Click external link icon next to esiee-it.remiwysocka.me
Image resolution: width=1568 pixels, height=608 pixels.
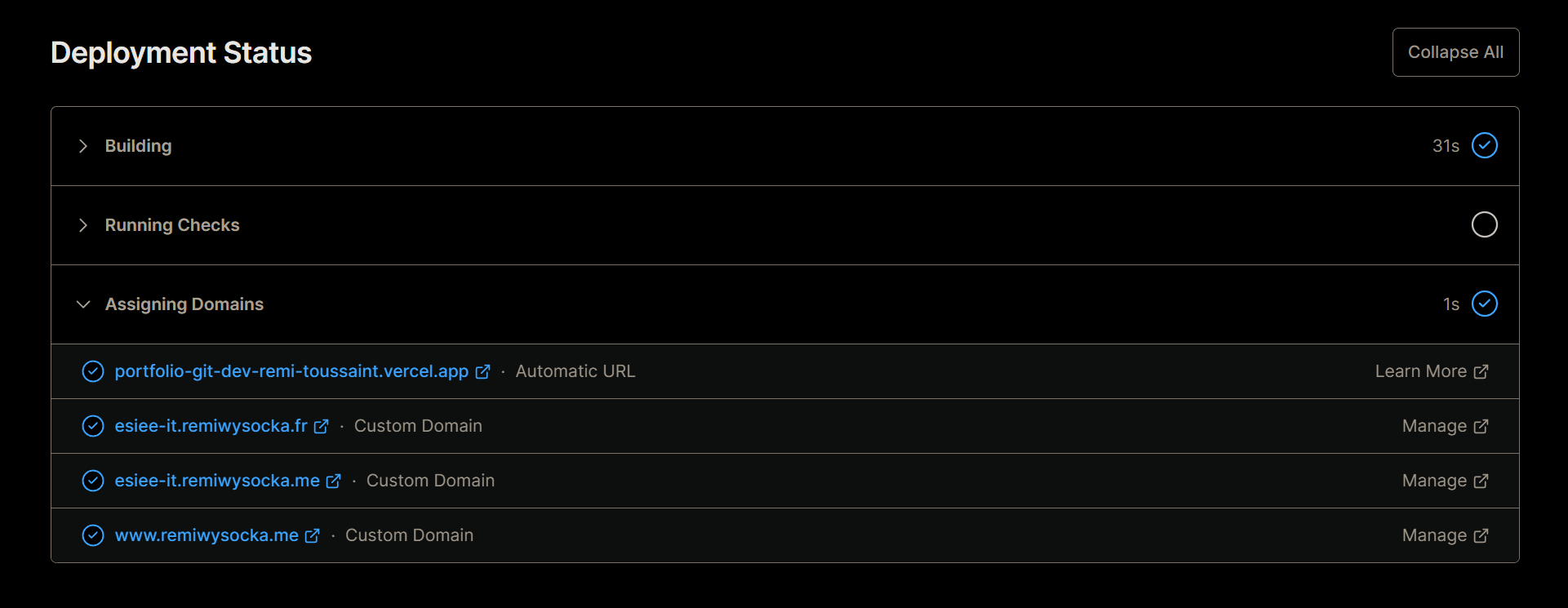pos(334,481)
